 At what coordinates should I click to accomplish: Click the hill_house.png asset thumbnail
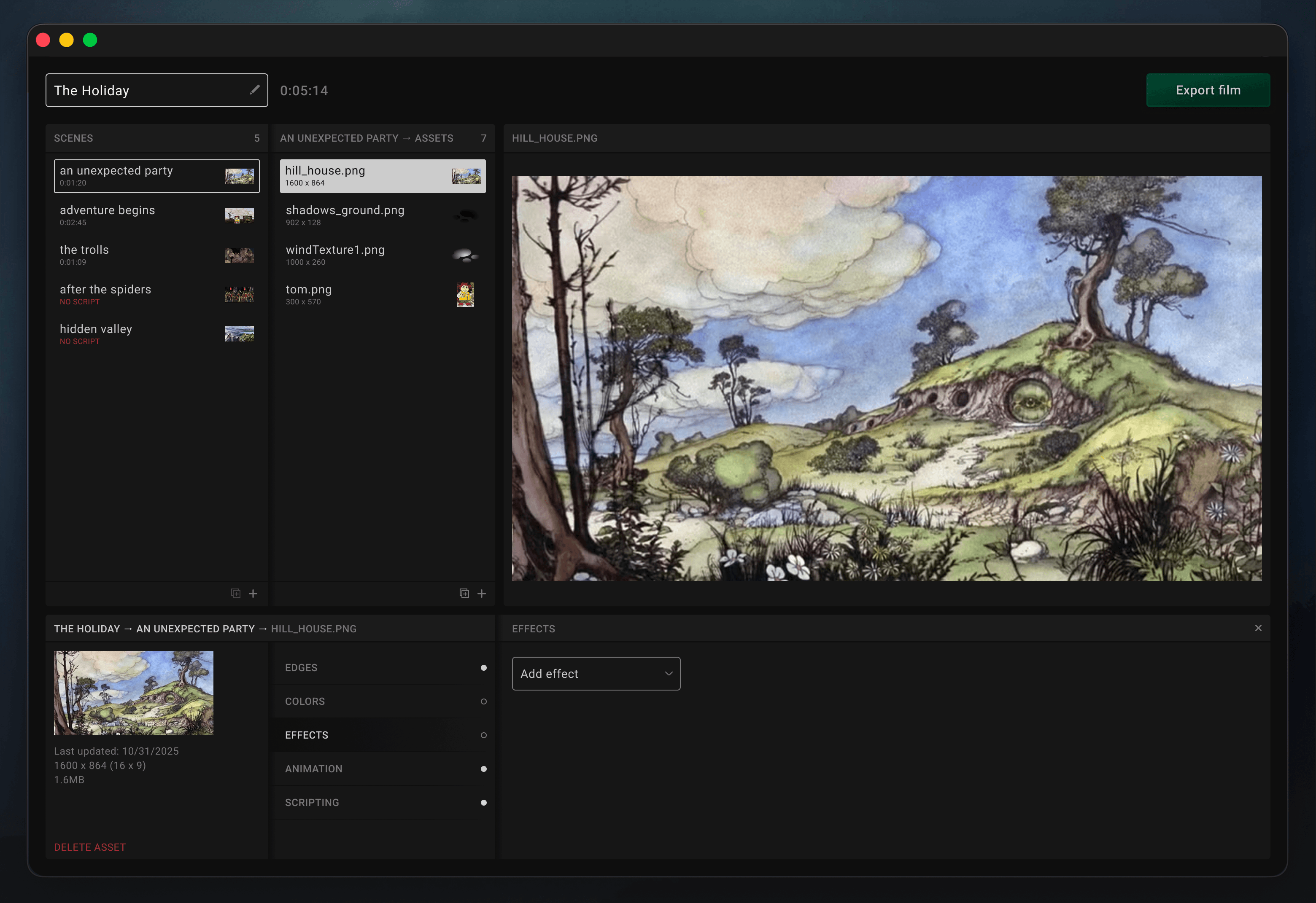(466, 175)
